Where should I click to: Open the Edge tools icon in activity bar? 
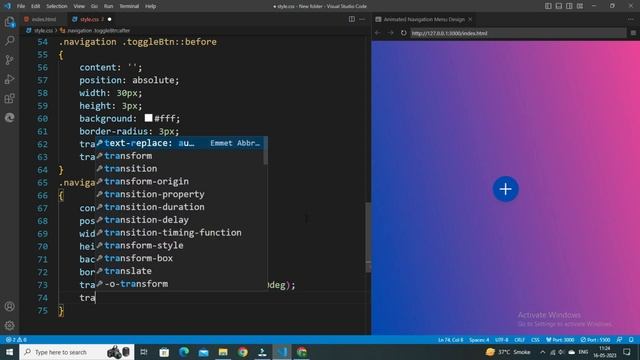(9, 118)
